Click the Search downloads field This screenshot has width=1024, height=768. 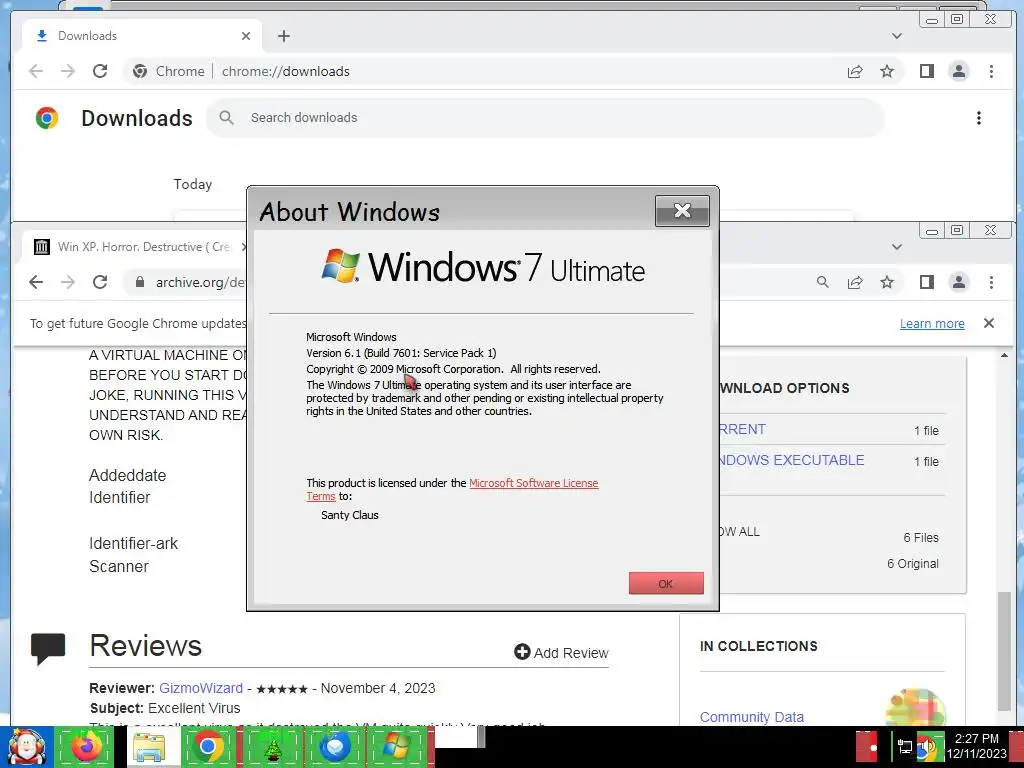545,118
